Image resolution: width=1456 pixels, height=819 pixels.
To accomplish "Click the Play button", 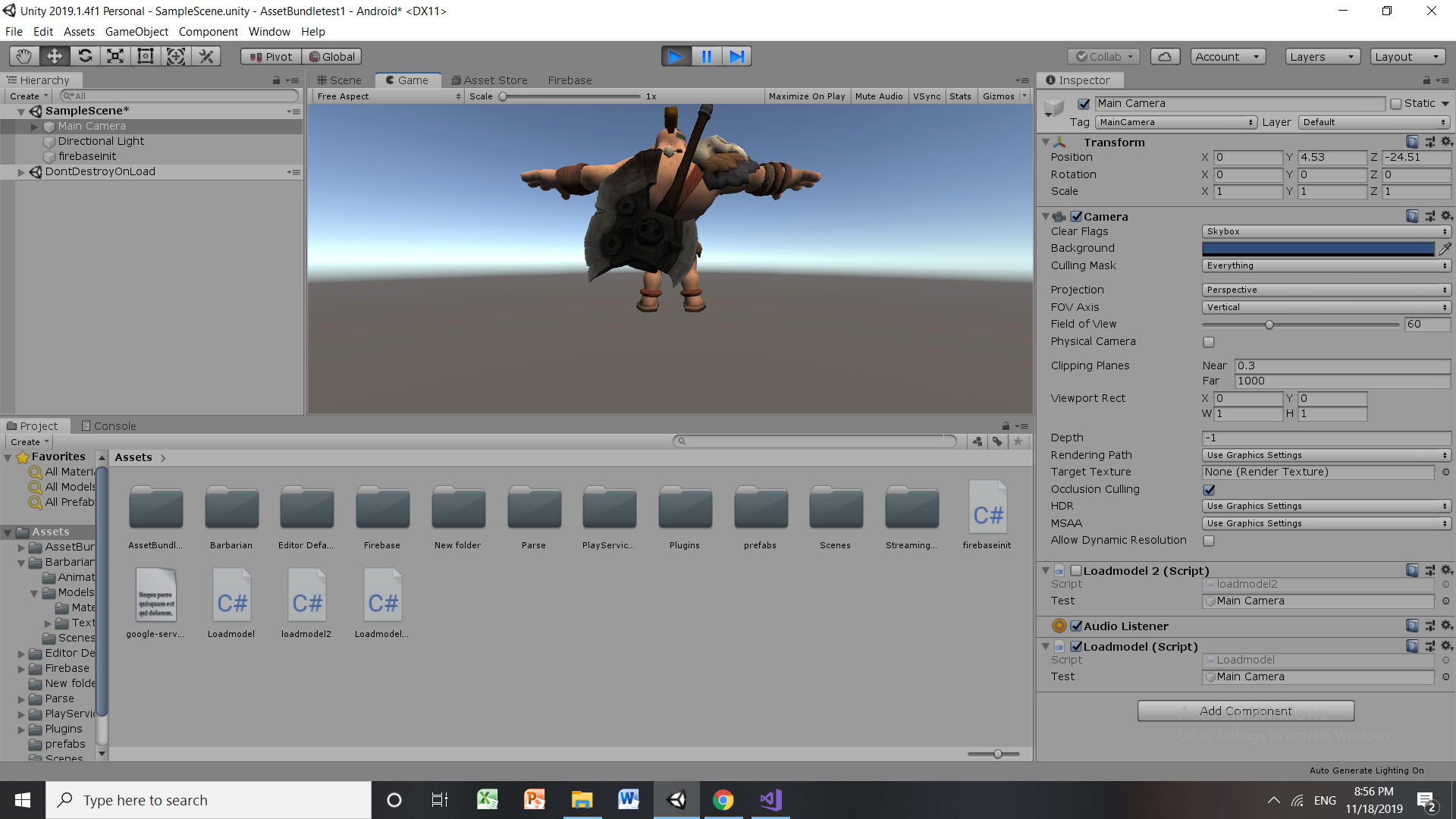I will pos(676,56).
